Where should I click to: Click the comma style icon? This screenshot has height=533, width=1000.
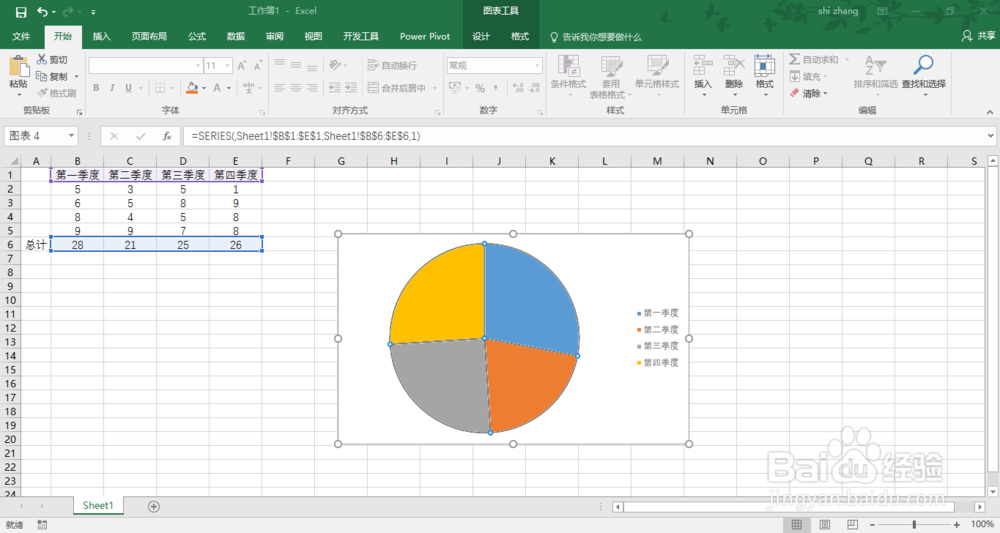pos(496,88)
